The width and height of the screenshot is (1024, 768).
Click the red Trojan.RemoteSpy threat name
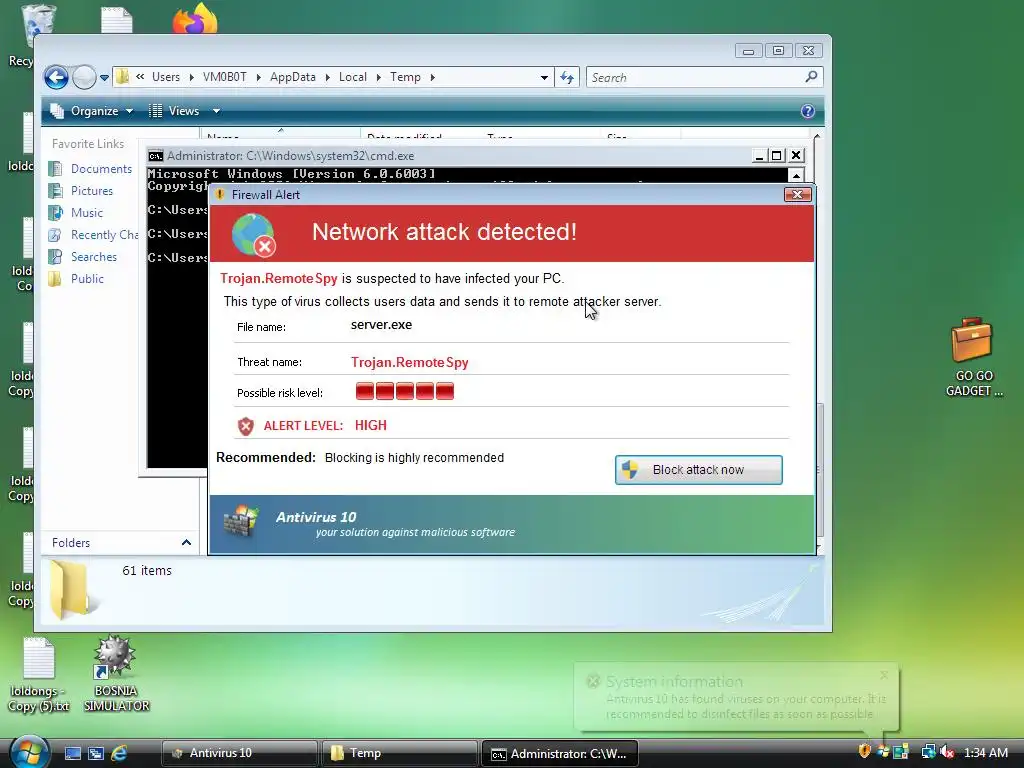pyautogui.click(x=409, y=362)
